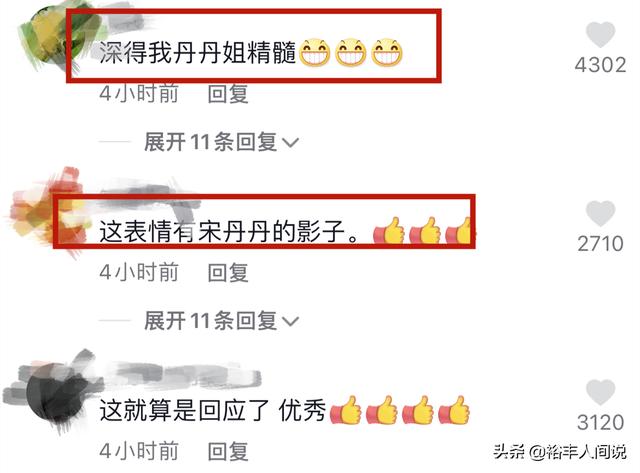Click the chevron after the second 展开11条回复

click(291, 322)
